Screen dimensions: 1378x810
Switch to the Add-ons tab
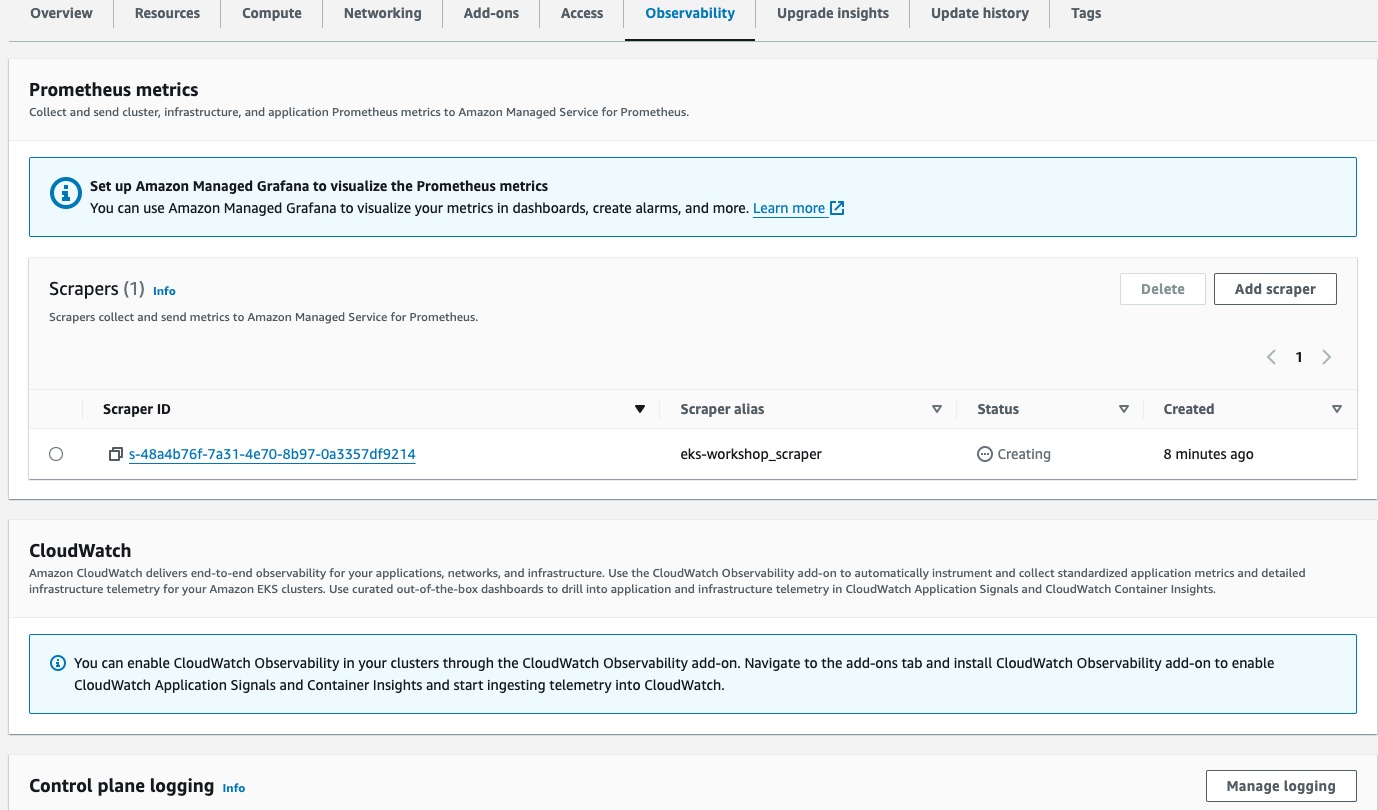[x=490, y=14]
